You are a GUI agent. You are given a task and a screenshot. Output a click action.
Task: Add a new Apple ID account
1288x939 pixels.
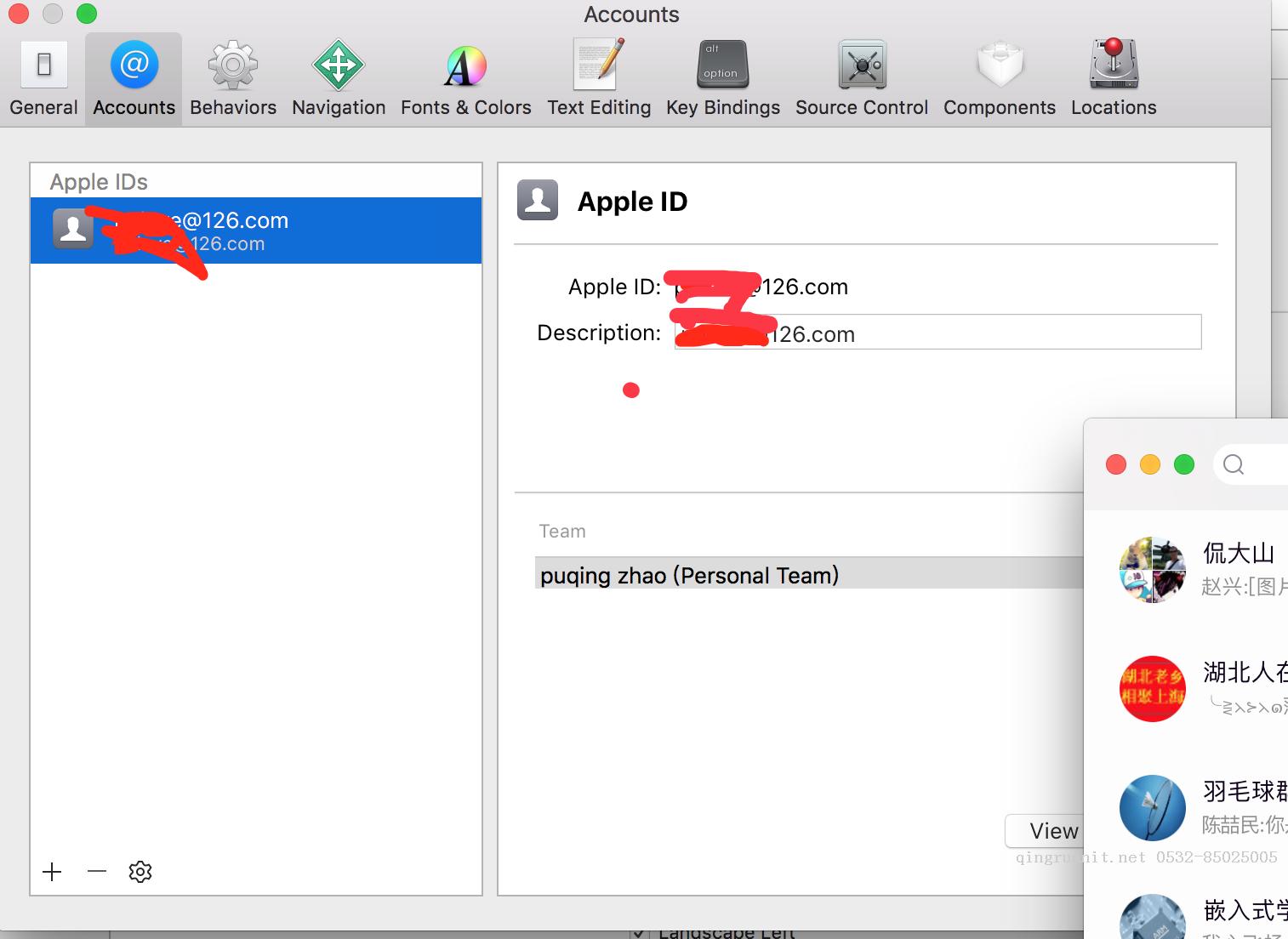pyautogui.click(x=52, y=872)
